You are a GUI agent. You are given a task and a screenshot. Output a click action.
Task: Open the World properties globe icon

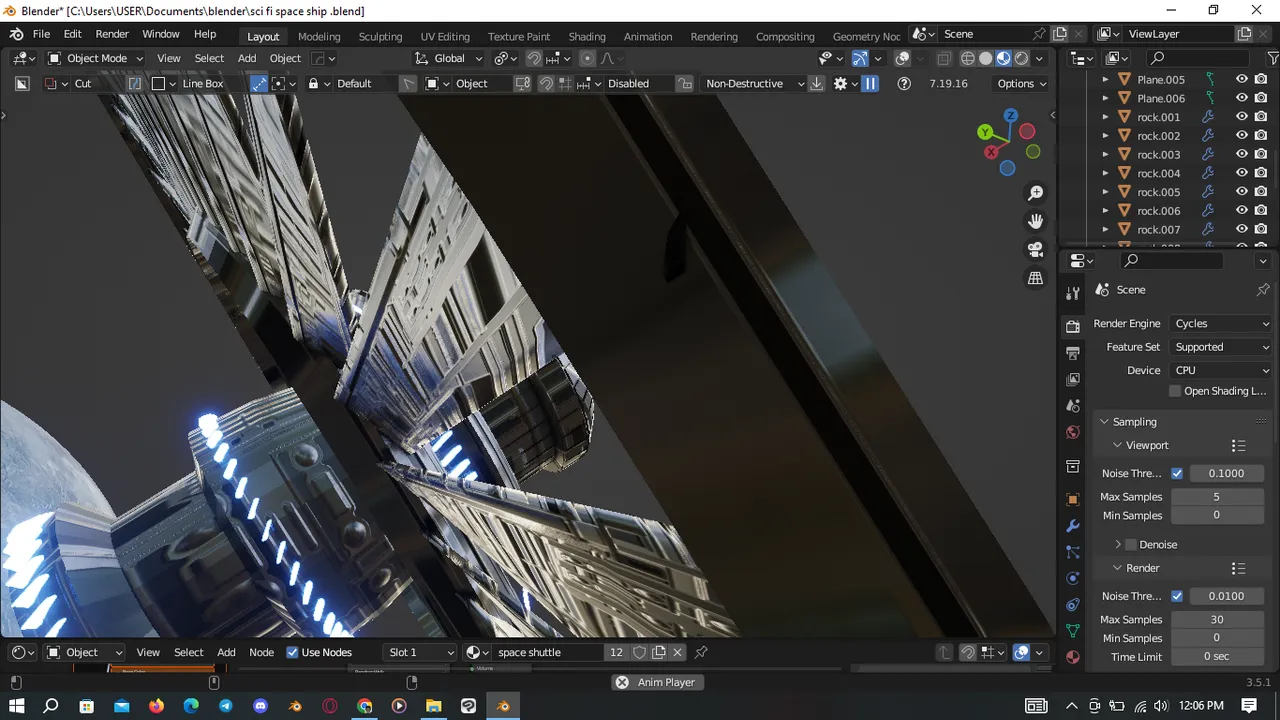coord(1073,432)
